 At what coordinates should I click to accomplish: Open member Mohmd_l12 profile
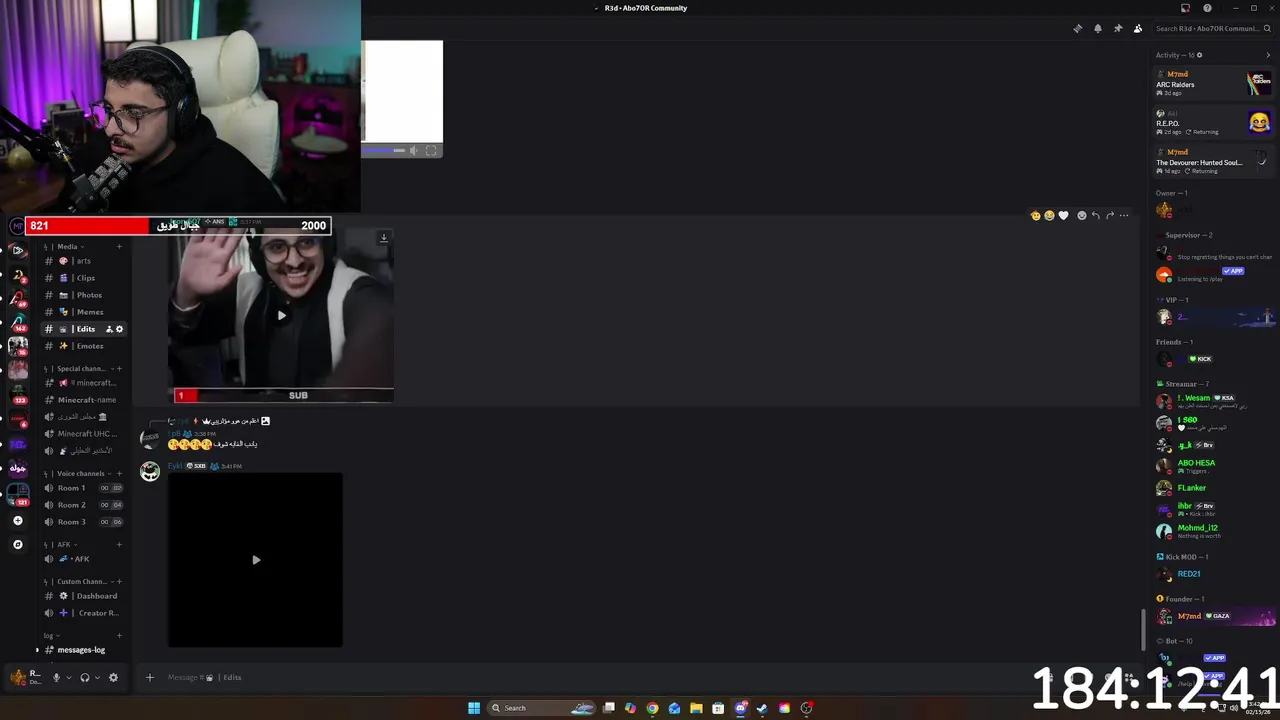(x=1214, y=531)
